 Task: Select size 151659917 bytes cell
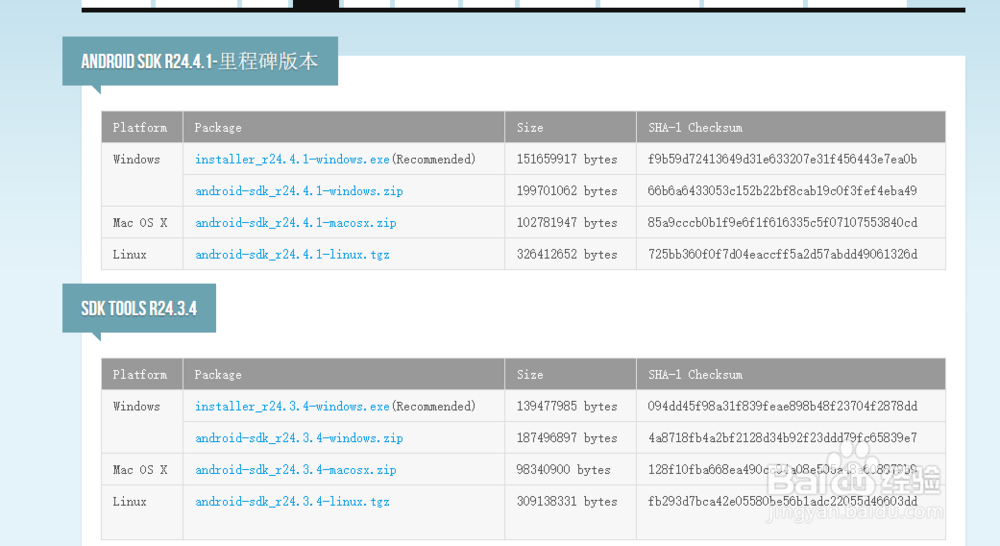(570, 159)
